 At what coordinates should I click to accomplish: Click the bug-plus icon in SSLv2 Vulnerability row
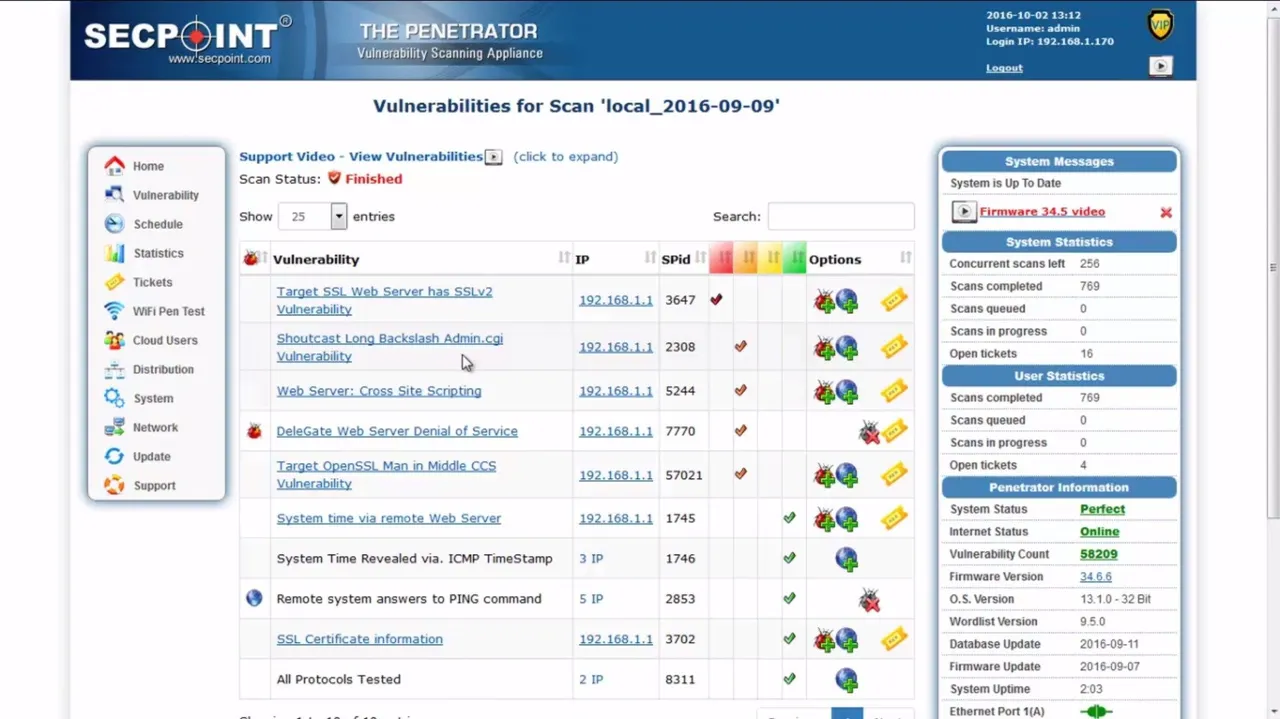tap(824, 301)
